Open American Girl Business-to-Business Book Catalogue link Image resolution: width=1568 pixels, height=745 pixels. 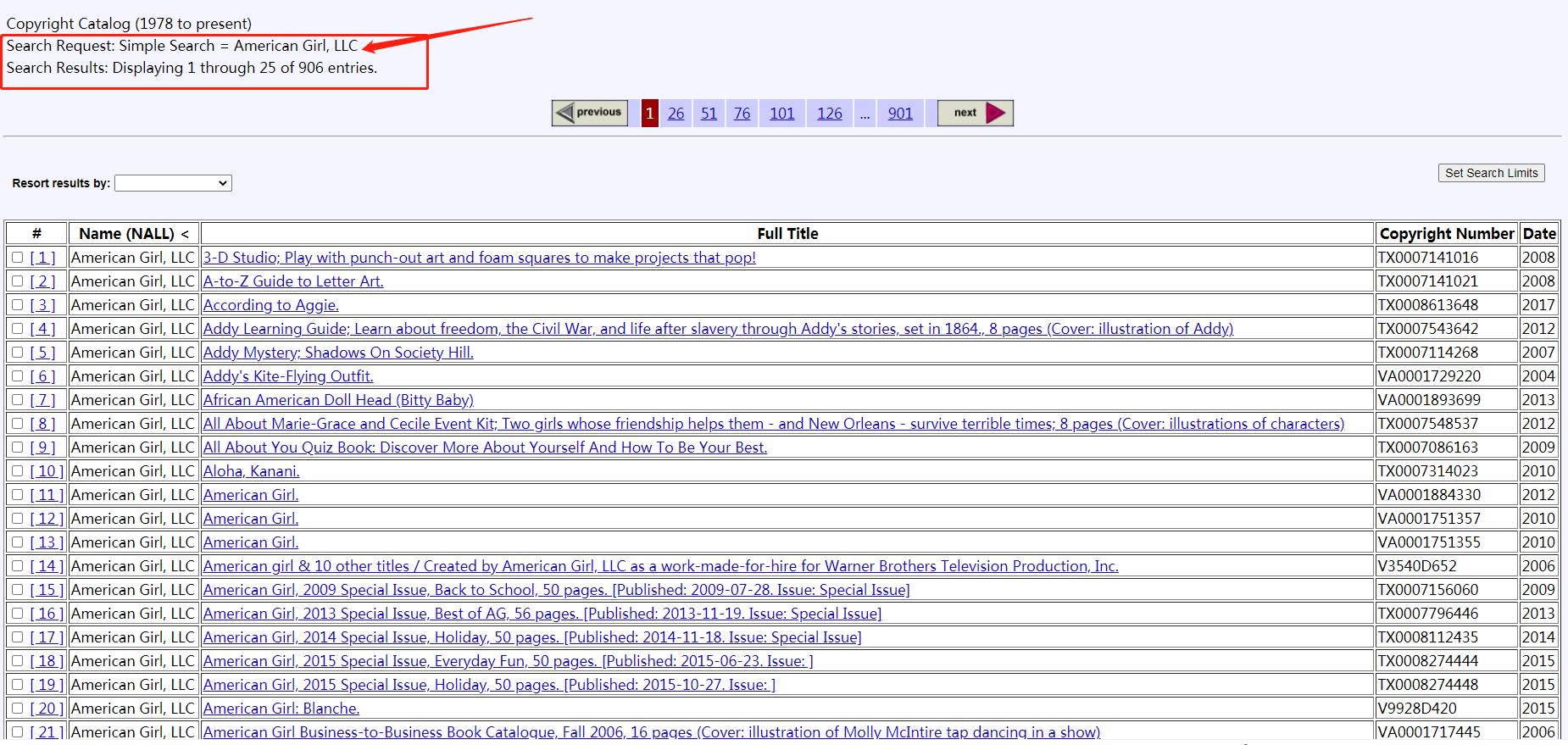click(x=651, y=732)
